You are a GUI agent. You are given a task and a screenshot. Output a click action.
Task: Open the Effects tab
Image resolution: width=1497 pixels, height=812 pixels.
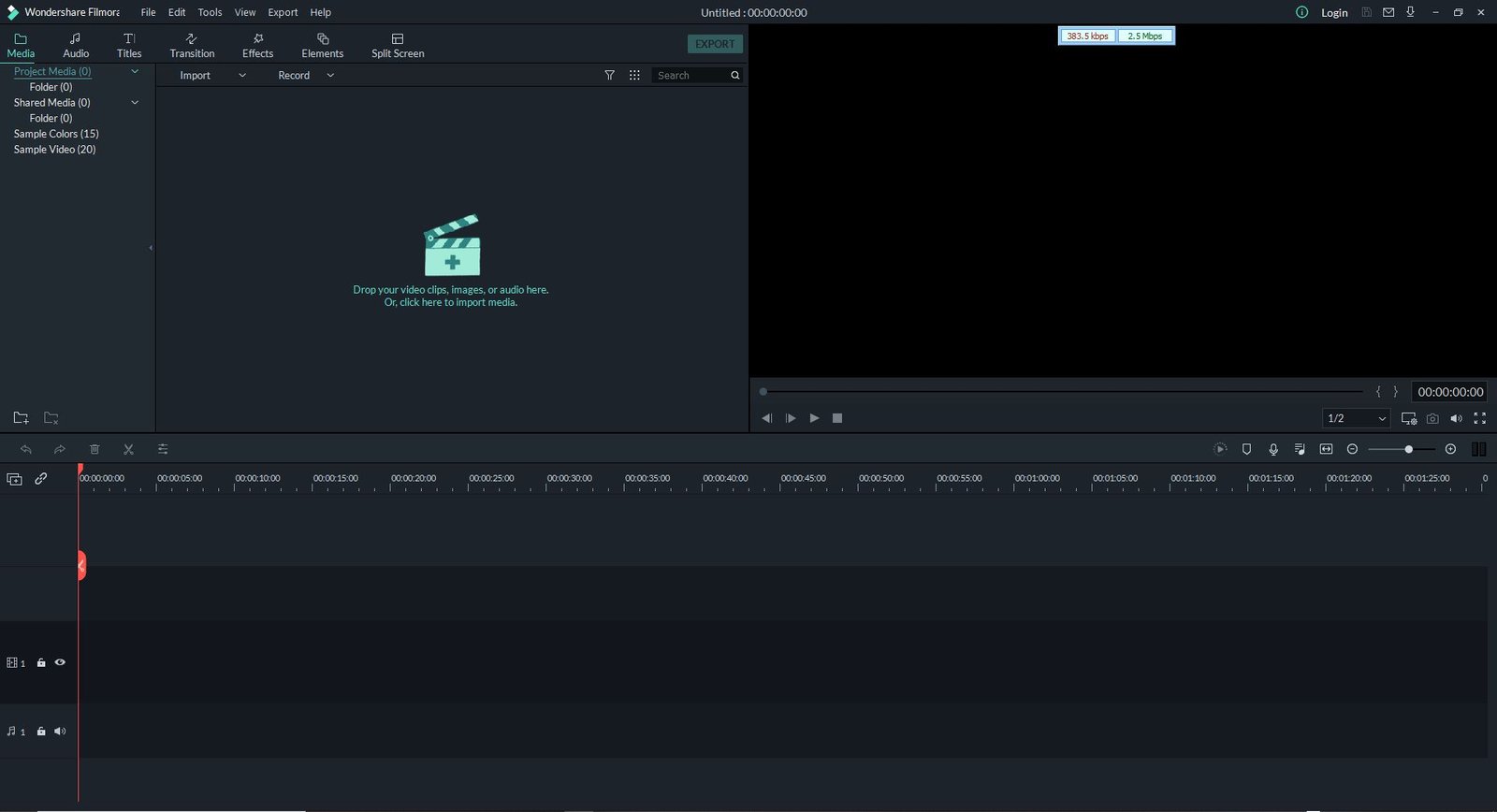coord(257,45)
